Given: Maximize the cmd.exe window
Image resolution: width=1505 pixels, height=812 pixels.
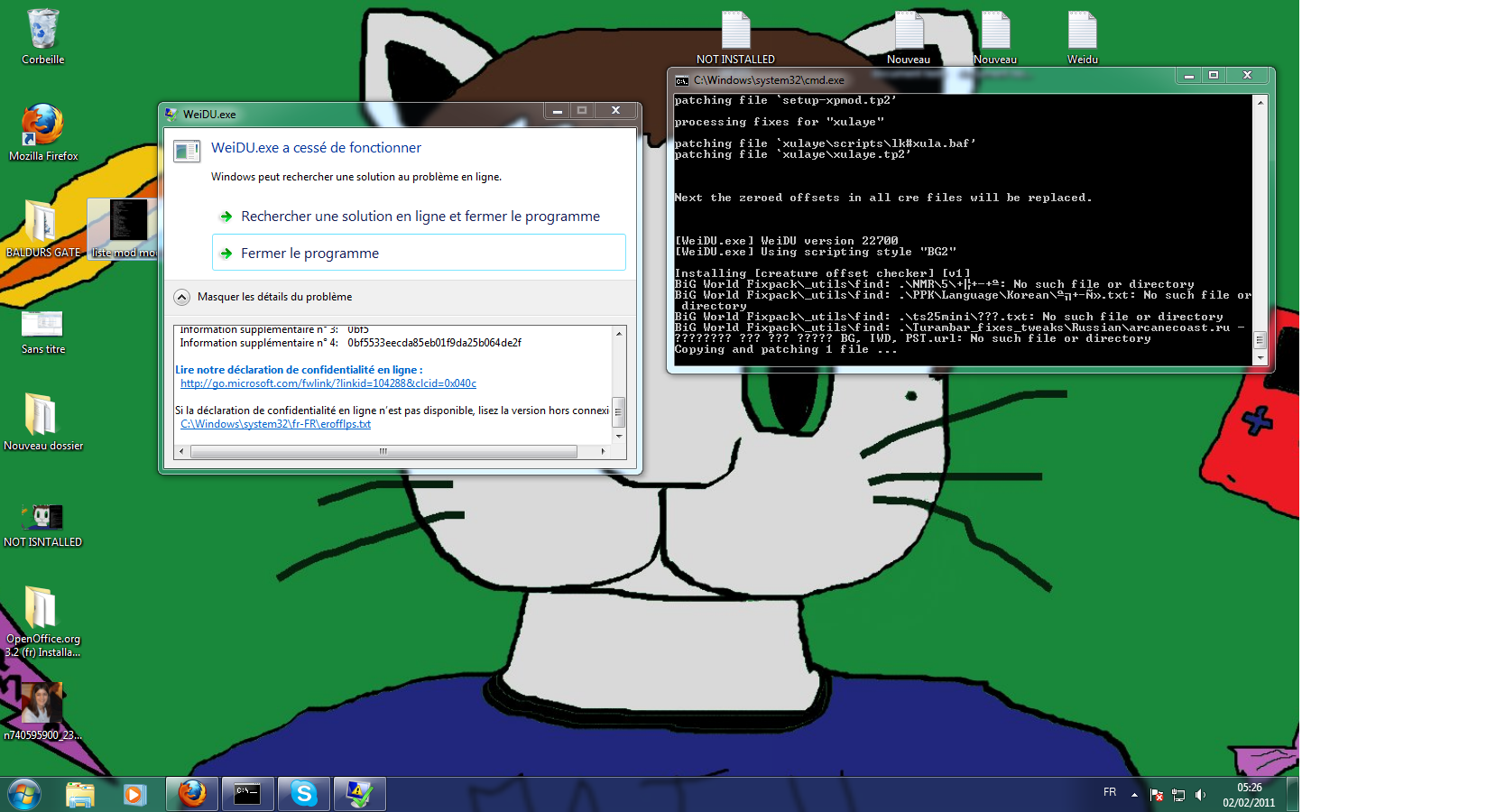Looking at the screenshot, I should 1214,75.
